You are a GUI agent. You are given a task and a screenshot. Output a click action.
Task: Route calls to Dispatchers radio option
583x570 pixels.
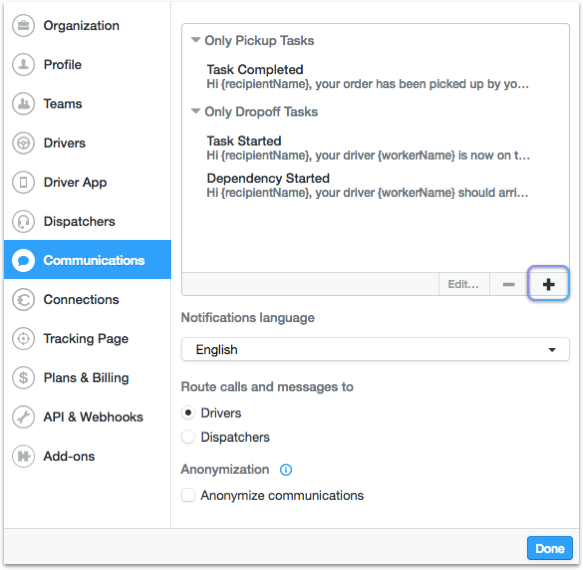(x=188, y=437)
